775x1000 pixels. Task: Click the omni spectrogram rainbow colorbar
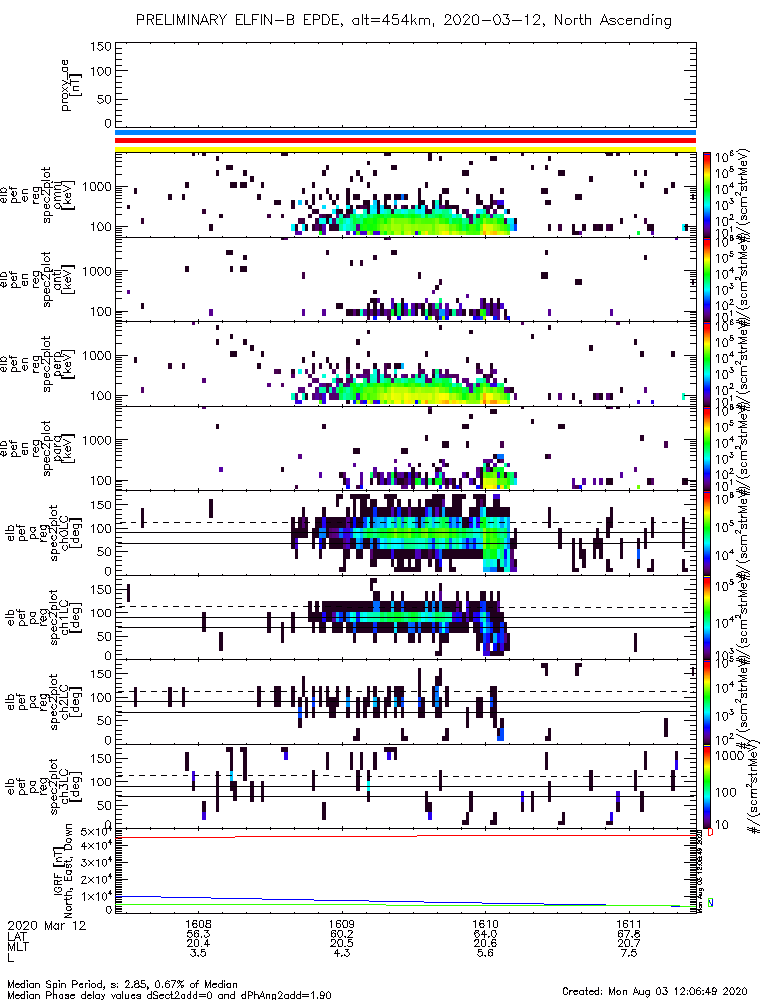pyautogui.click(x=707, y=195)
